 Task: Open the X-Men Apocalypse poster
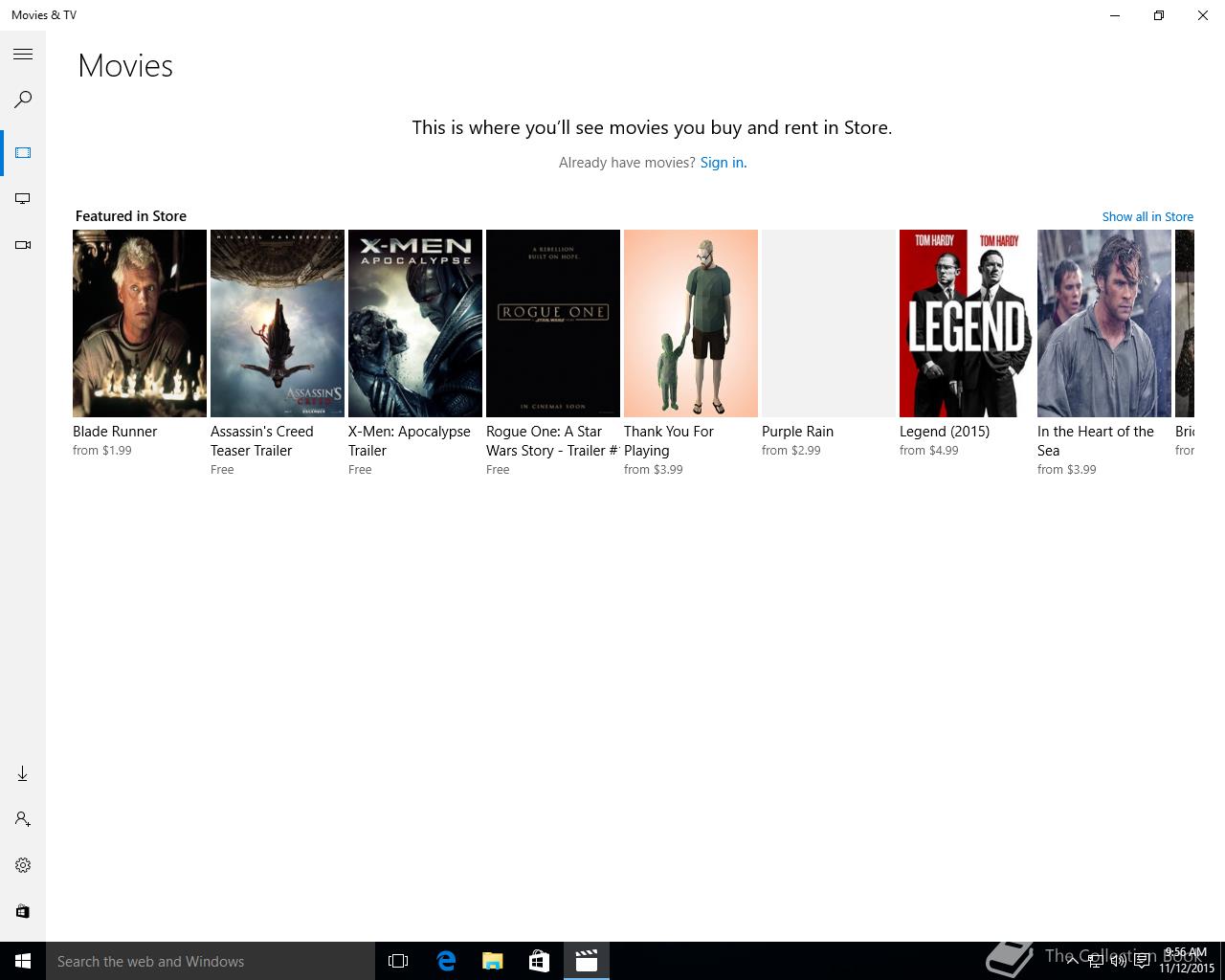tap(415, 323)
